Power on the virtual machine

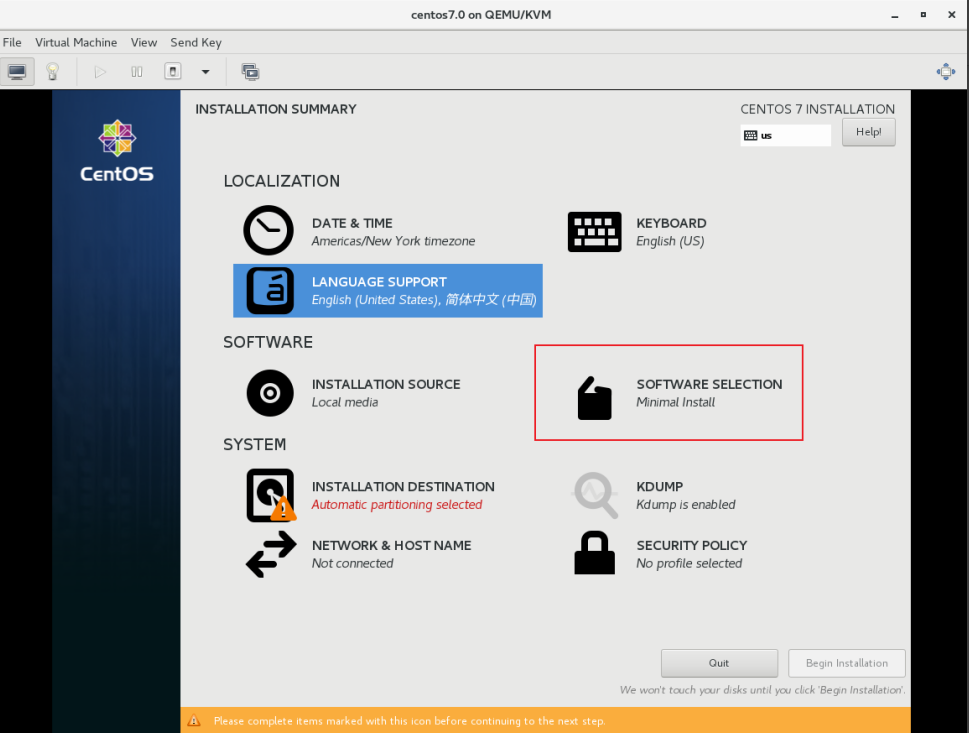[100, 72]
